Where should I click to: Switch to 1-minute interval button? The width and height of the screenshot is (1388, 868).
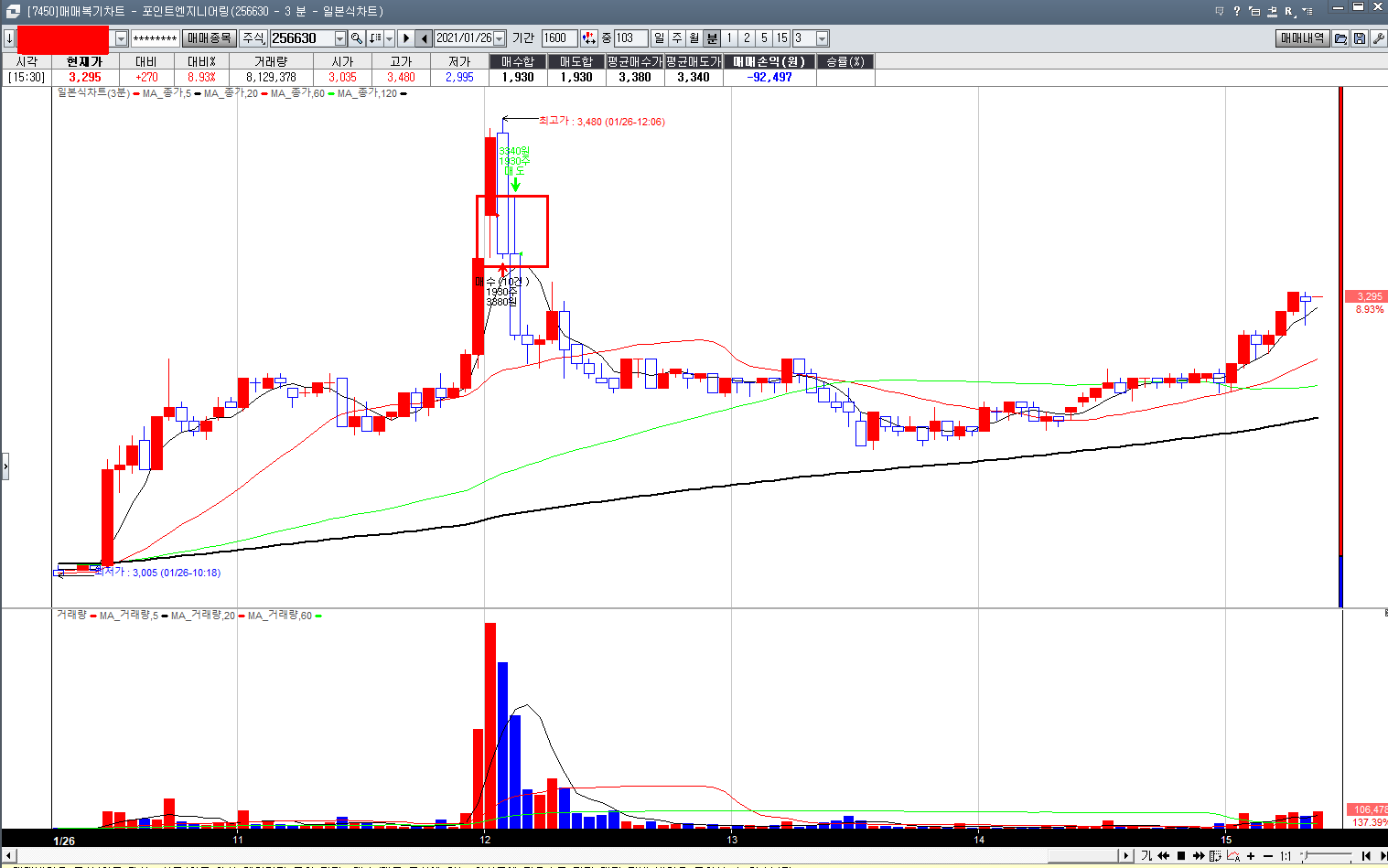point(729,38)
